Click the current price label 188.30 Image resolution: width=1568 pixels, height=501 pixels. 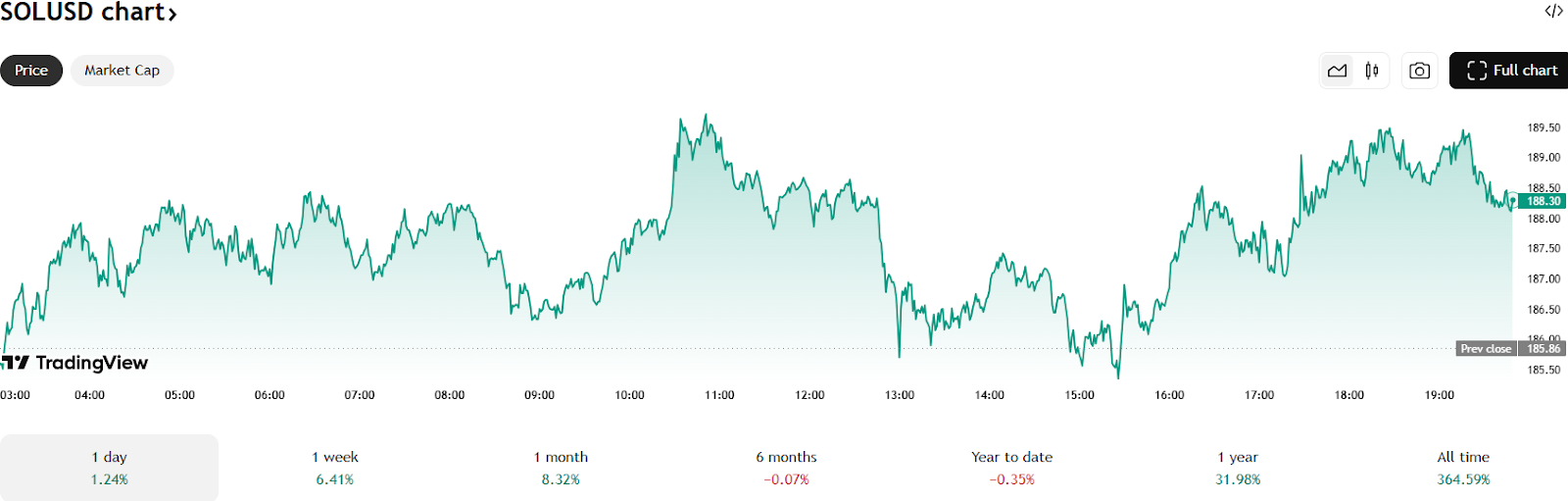[x=1543, y=201]
